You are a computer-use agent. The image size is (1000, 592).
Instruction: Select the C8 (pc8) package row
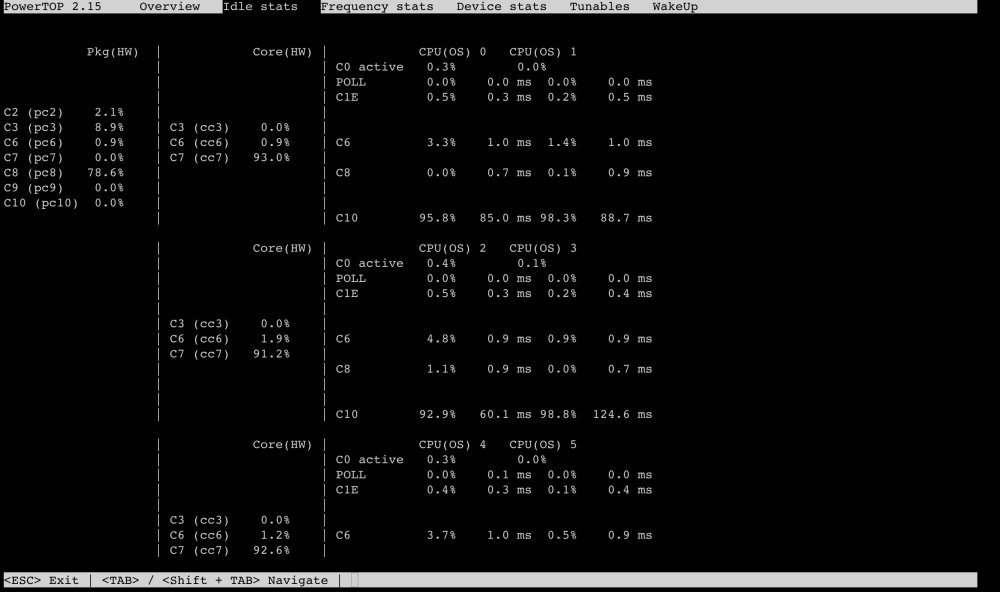64,173
